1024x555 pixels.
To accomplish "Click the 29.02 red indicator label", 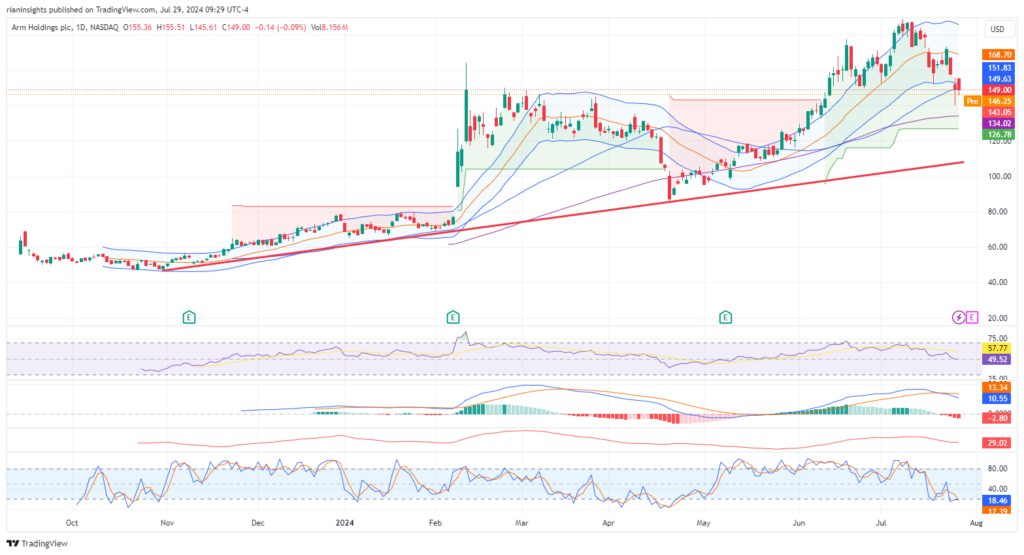I will pos(998,443).
